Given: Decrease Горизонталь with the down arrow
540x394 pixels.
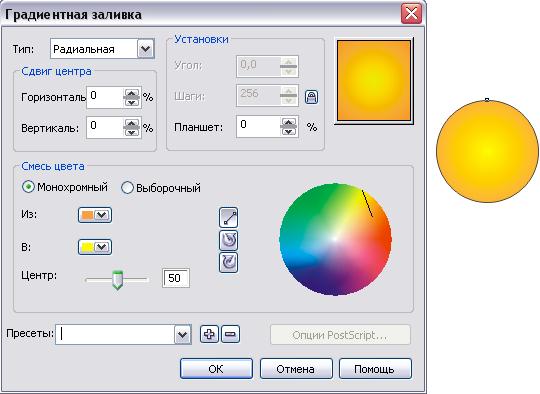Looking at the screenshot, I should point(132,102).
